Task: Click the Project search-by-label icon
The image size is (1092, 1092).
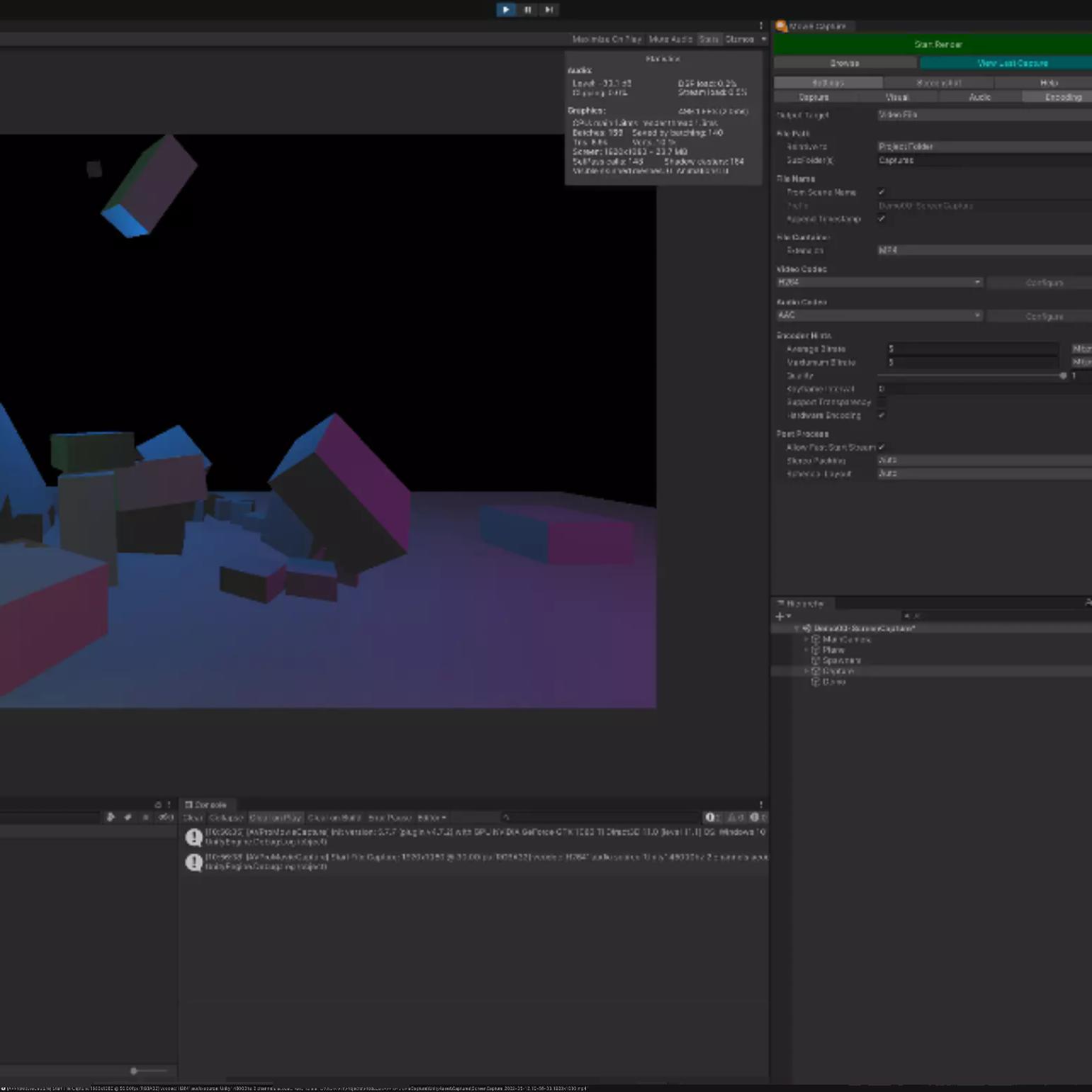Action: tap(128, 818)
